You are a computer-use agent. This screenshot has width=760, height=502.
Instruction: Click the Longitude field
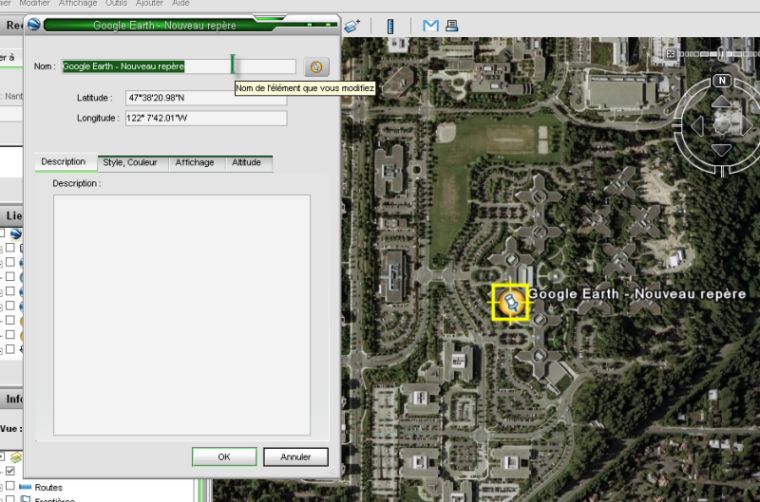pos(206,118)
